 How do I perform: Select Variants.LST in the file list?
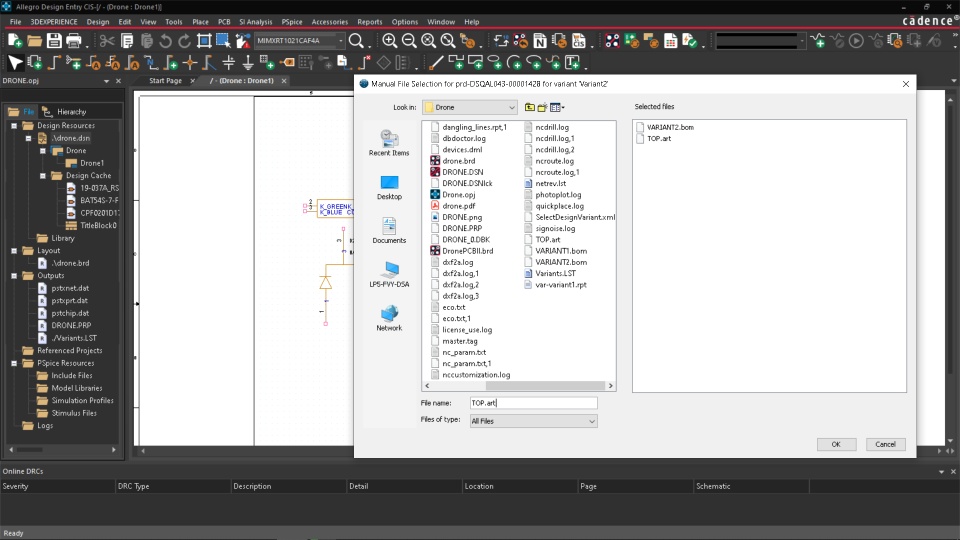pyautogui.click(x=550, y=274)
